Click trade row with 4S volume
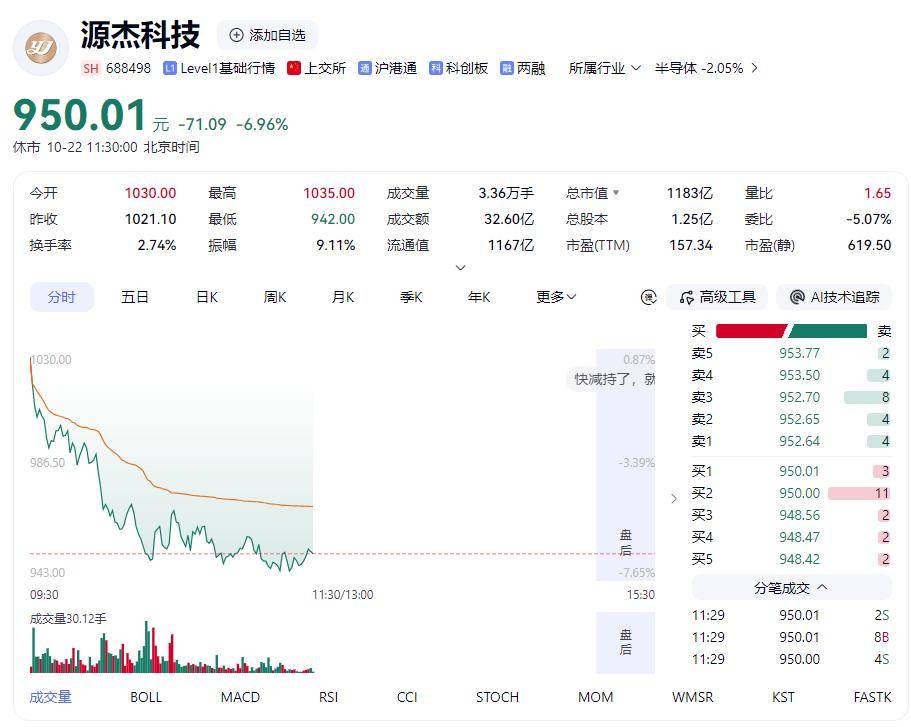The image size is (911, 727). coord(791,659)
